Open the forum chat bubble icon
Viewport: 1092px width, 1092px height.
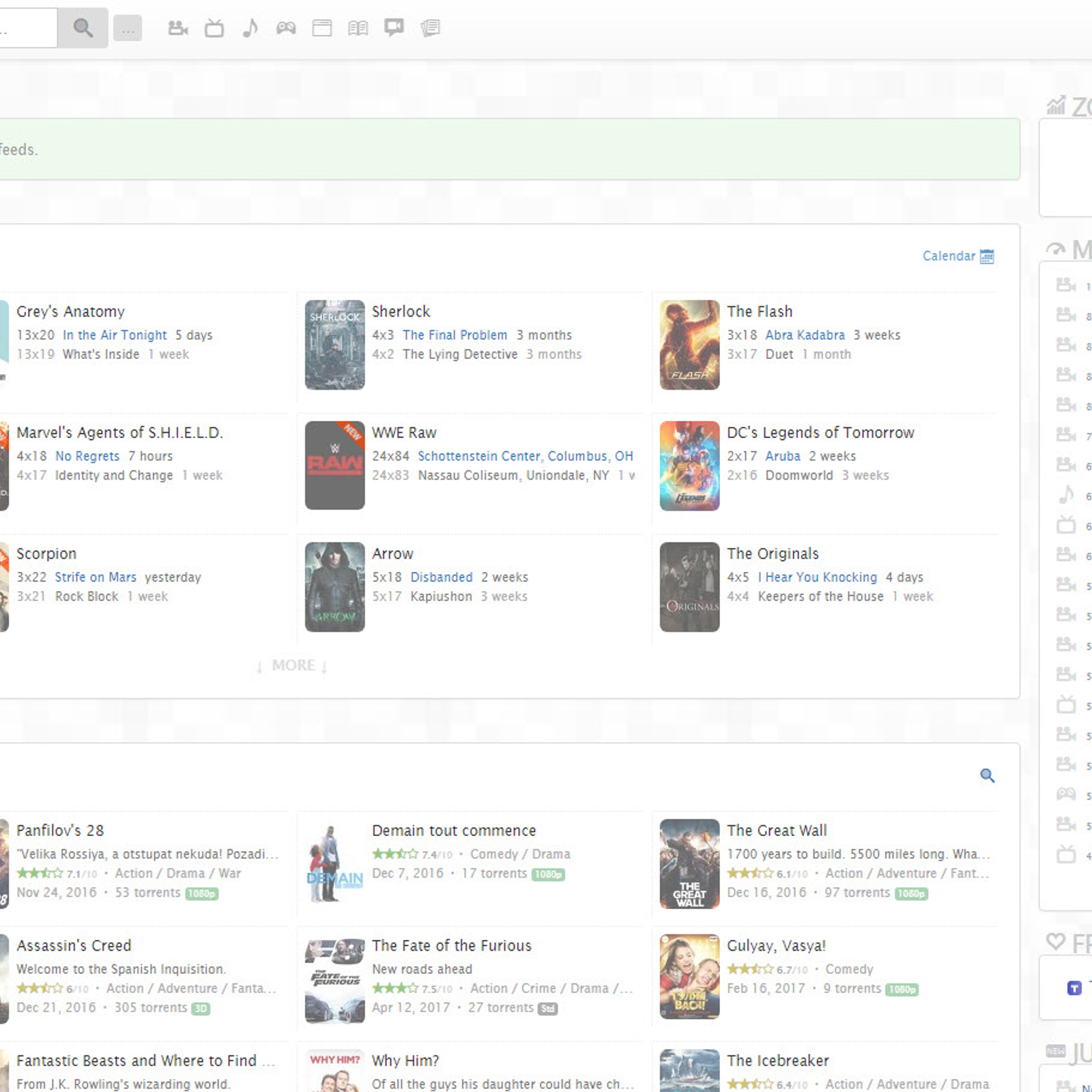[x=394, y=28]
